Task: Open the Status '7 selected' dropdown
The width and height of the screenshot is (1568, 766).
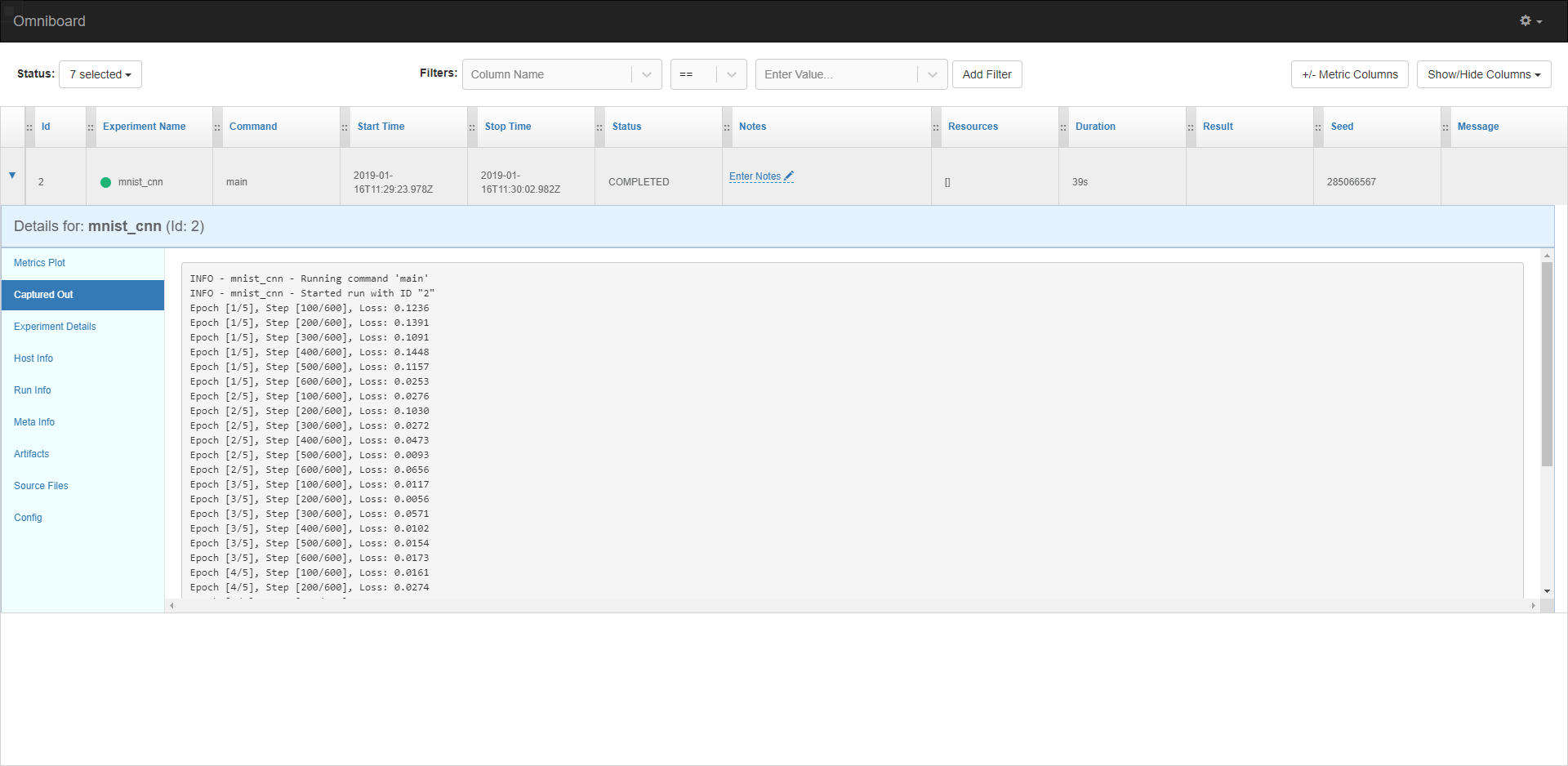Action: [x=100, y=74]
